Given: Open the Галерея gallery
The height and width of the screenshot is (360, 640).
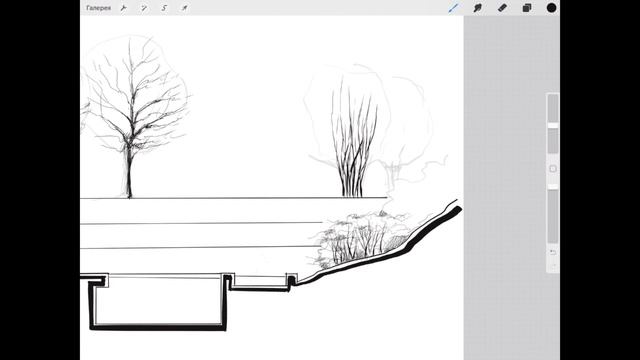Looking at the screenshot, I should [98, 8].
